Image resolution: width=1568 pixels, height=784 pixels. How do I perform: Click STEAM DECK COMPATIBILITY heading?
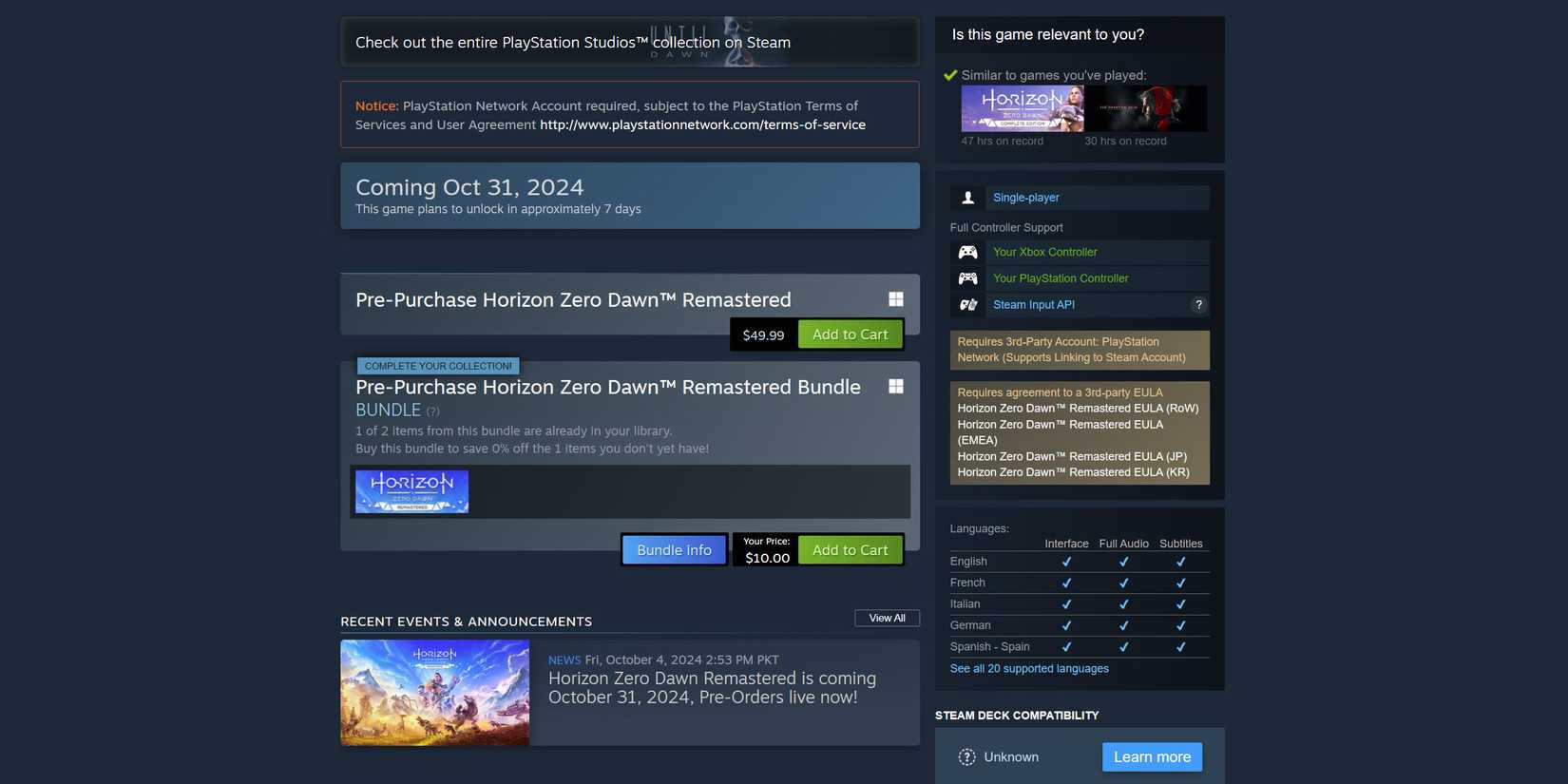[1017, 716]
